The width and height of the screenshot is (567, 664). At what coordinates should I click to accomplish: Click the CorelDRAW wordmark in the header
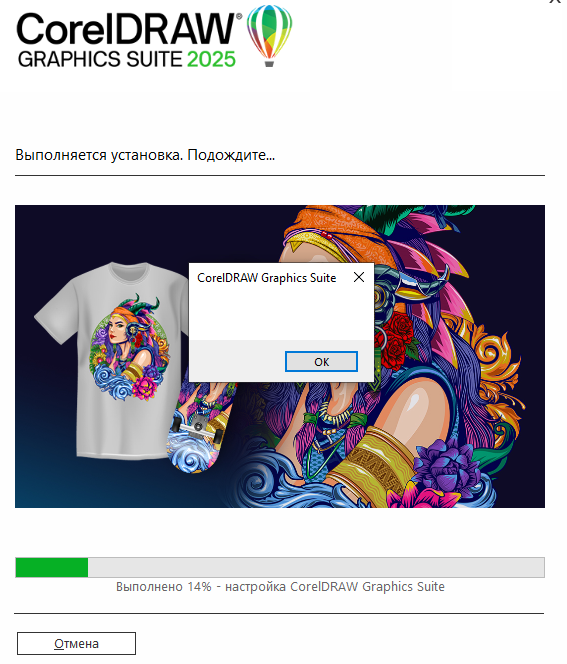click(x=126, y=29)
